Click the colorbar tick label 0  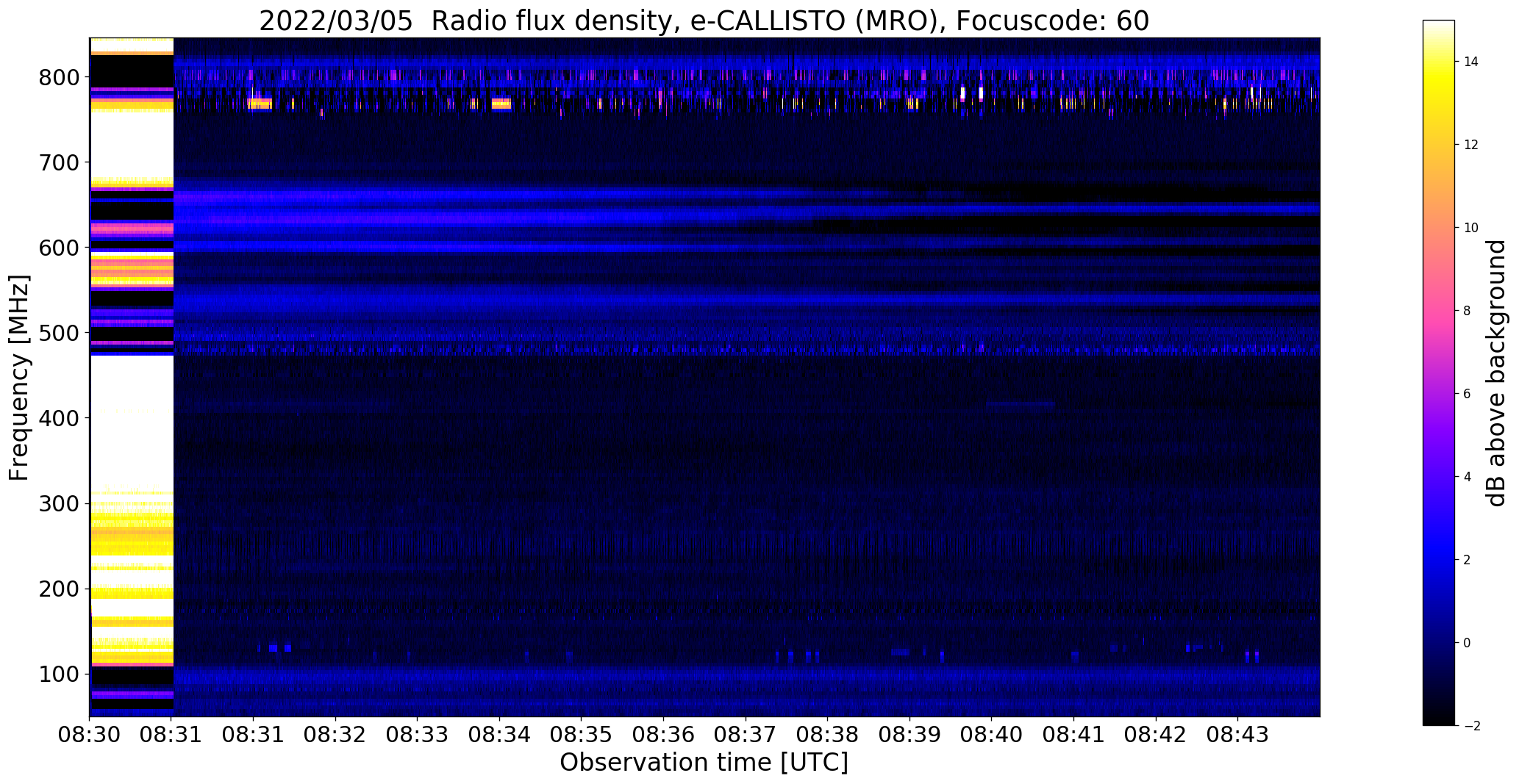click(1467, 643)
